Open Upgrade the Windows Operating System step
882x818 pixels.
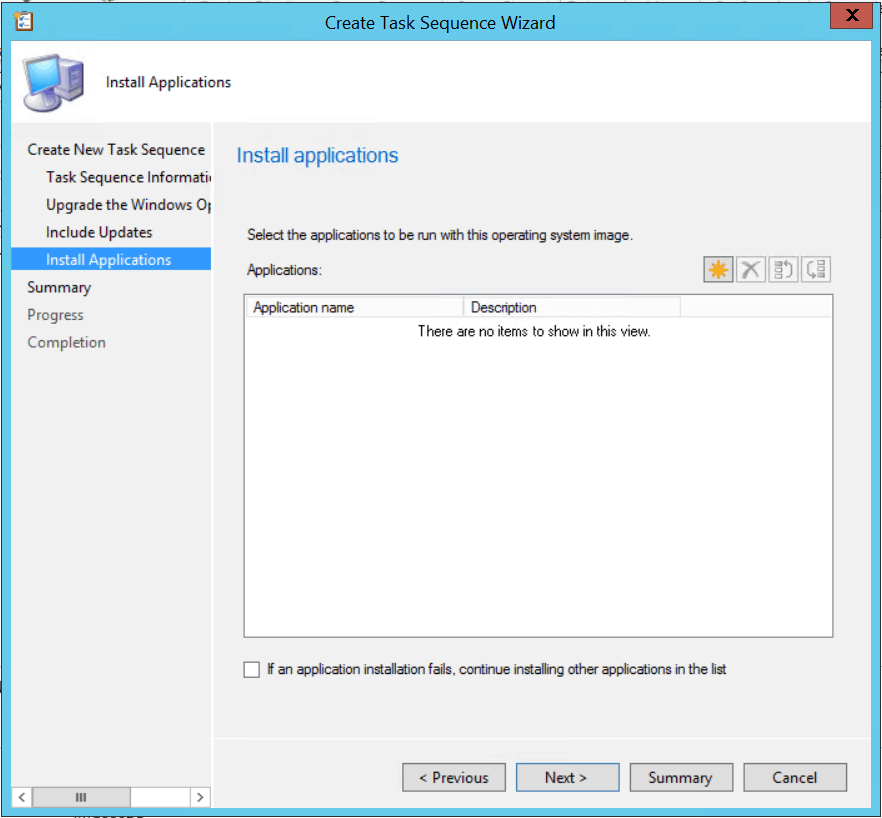tap(128, 205)
